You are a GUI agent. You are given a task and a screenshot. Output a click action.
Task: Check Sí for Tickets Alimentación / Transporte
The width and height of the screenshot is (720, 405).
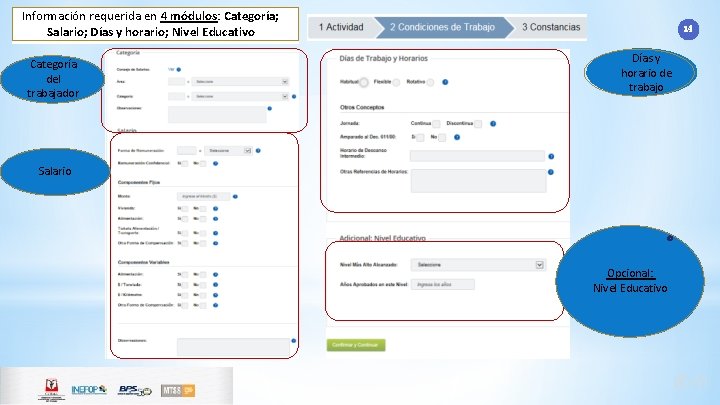point(185,233)
